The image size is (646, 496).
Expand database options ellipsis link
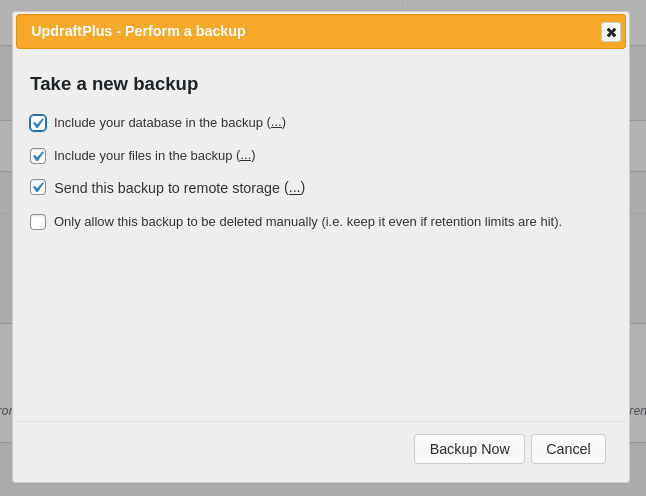click(276, 123)
